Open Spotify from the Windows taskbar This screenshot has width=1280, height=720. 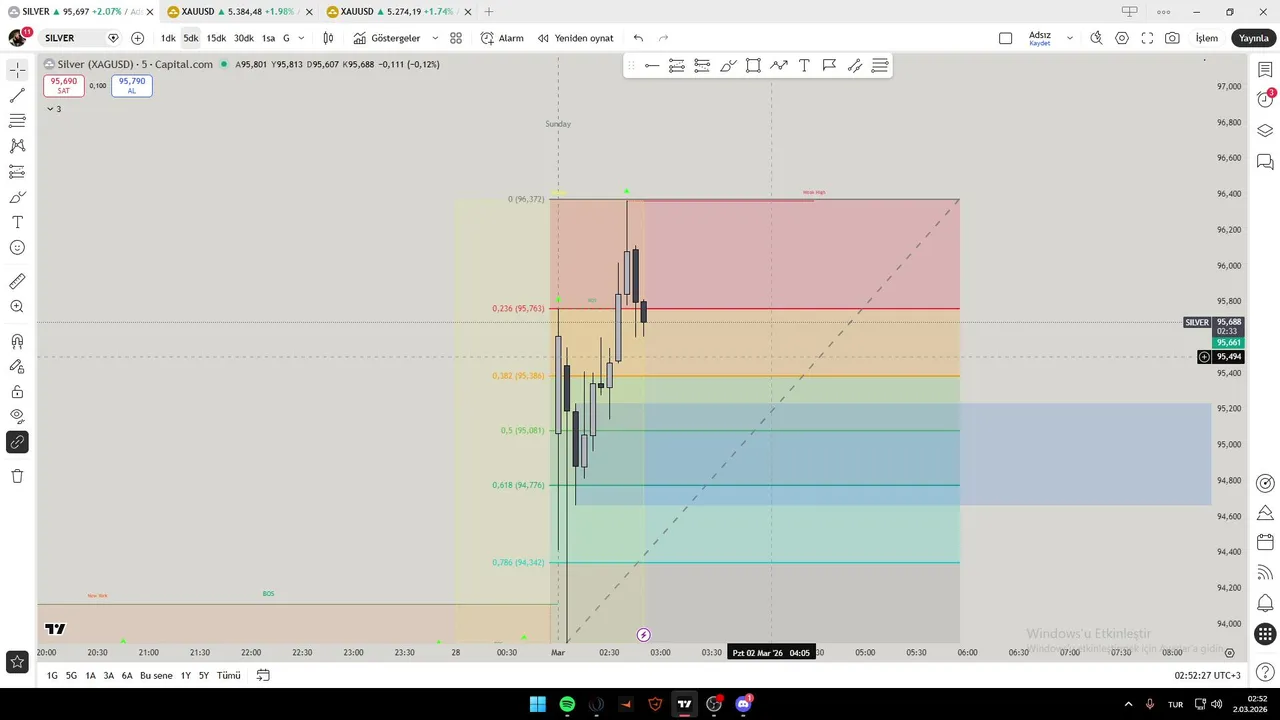pyautogui.click(x=567, y=704)
